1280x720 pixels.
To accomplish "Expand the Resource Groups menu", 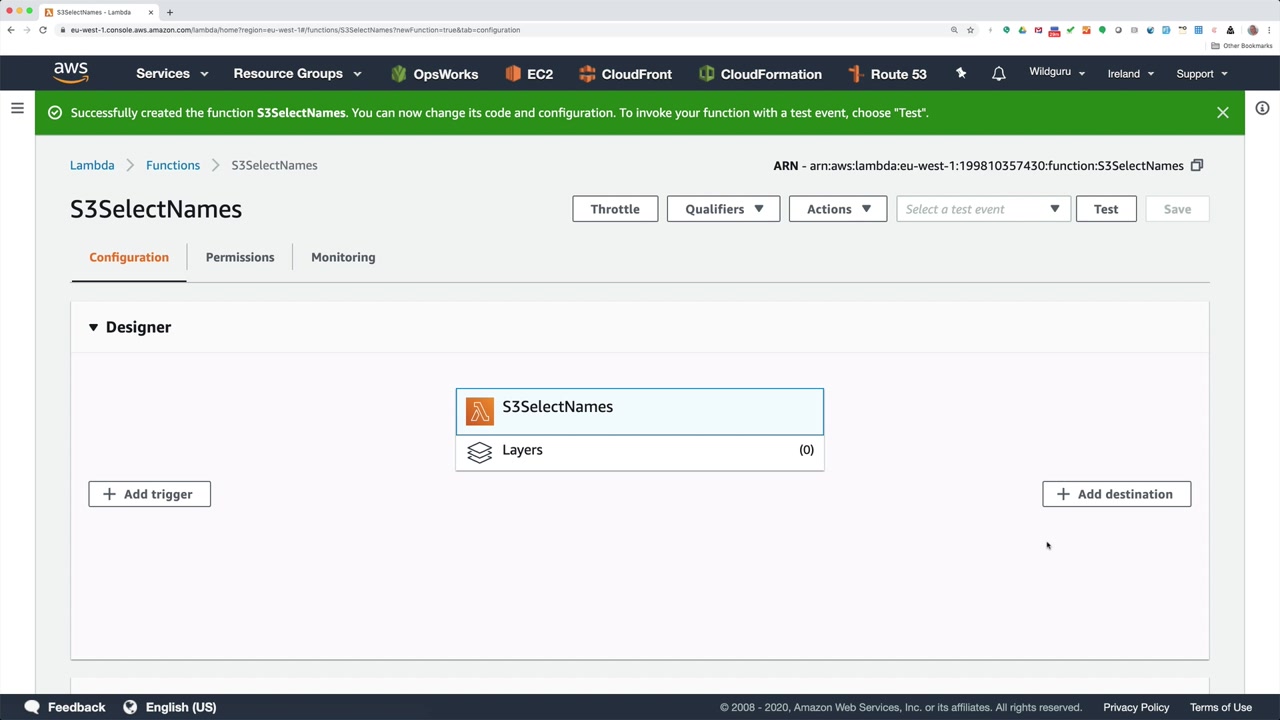I will 297,74.
